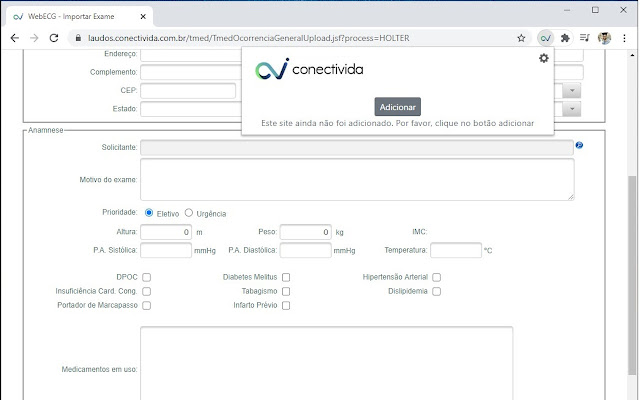Search Solicitante with the blue lookup icon
The width and height of the screenshot is (640, 400).
tap(579, 145)
